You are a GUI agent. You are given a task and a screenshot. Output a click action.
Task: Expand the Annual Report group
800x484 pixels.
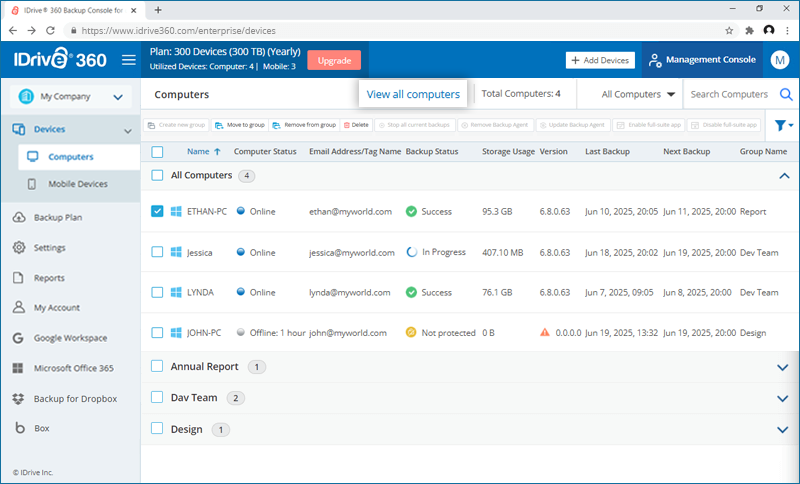point(782,367)
